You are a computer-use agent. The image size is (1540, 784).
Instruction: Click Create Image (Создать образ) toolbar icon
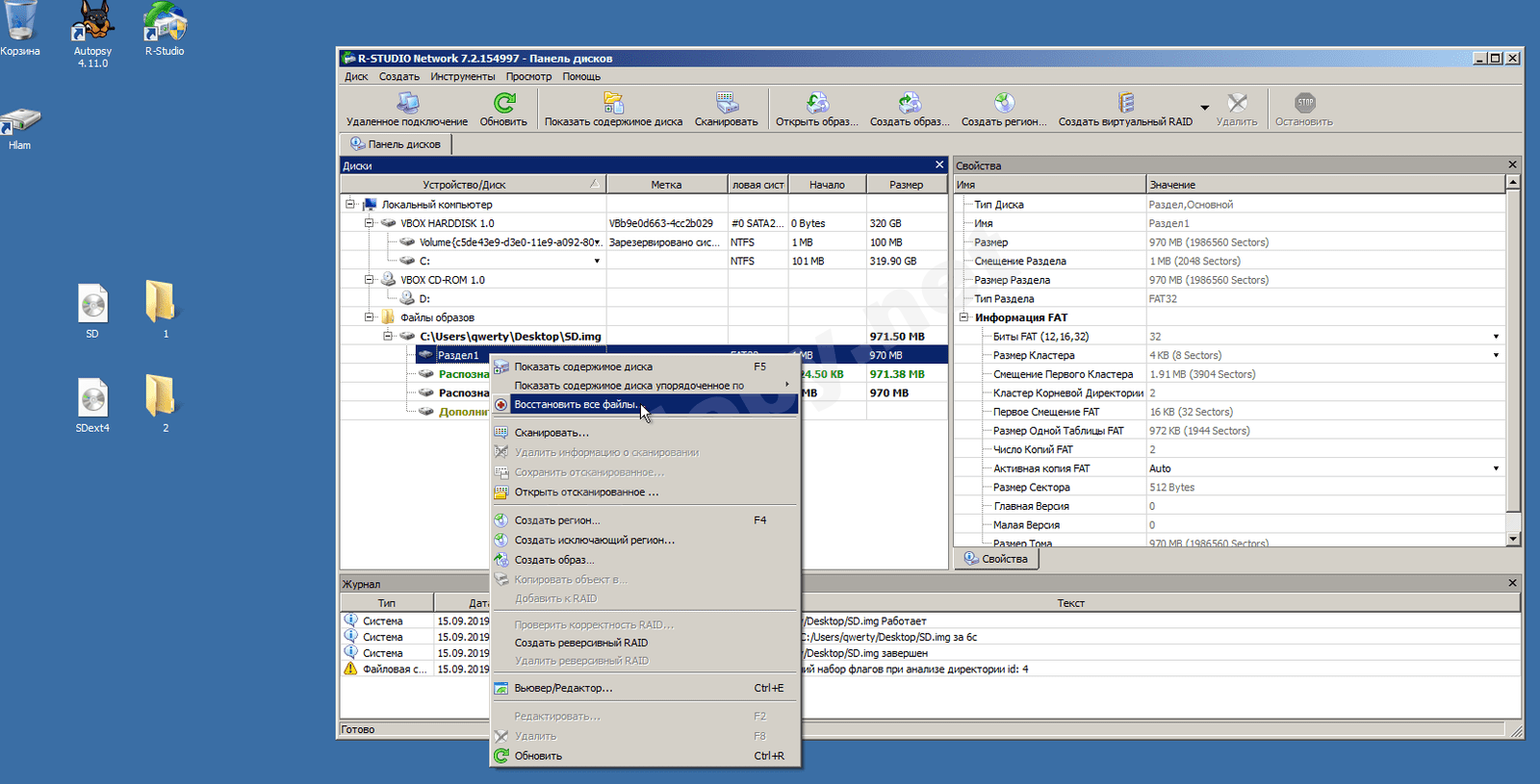coord(909,104)
